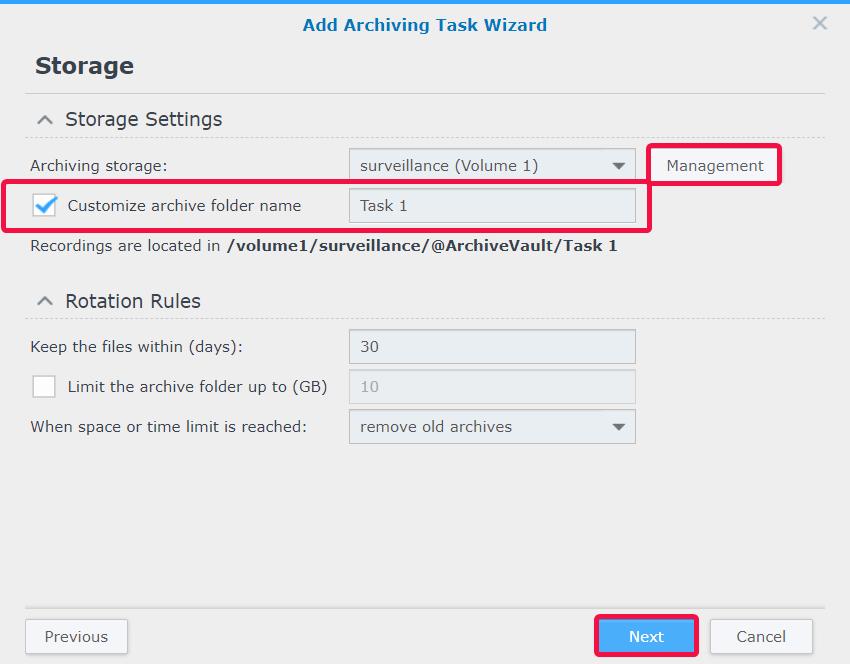Click the Customize archive folder name label

coord(184,205)
